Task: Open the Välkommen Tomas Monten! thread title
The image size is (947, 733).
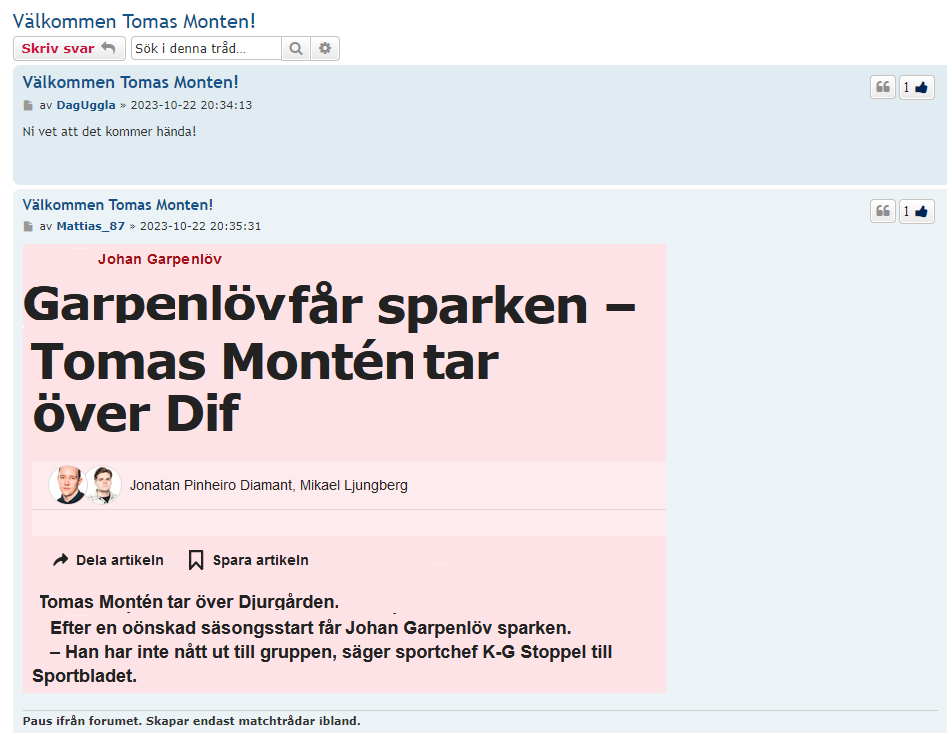Action: click(x=134, y=21)
